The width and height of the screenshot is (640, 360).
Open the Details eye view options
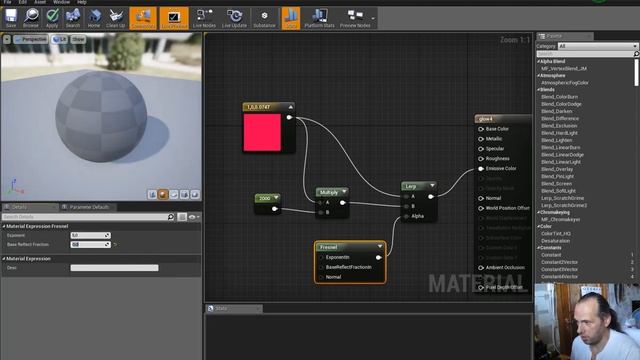point(194,217)
